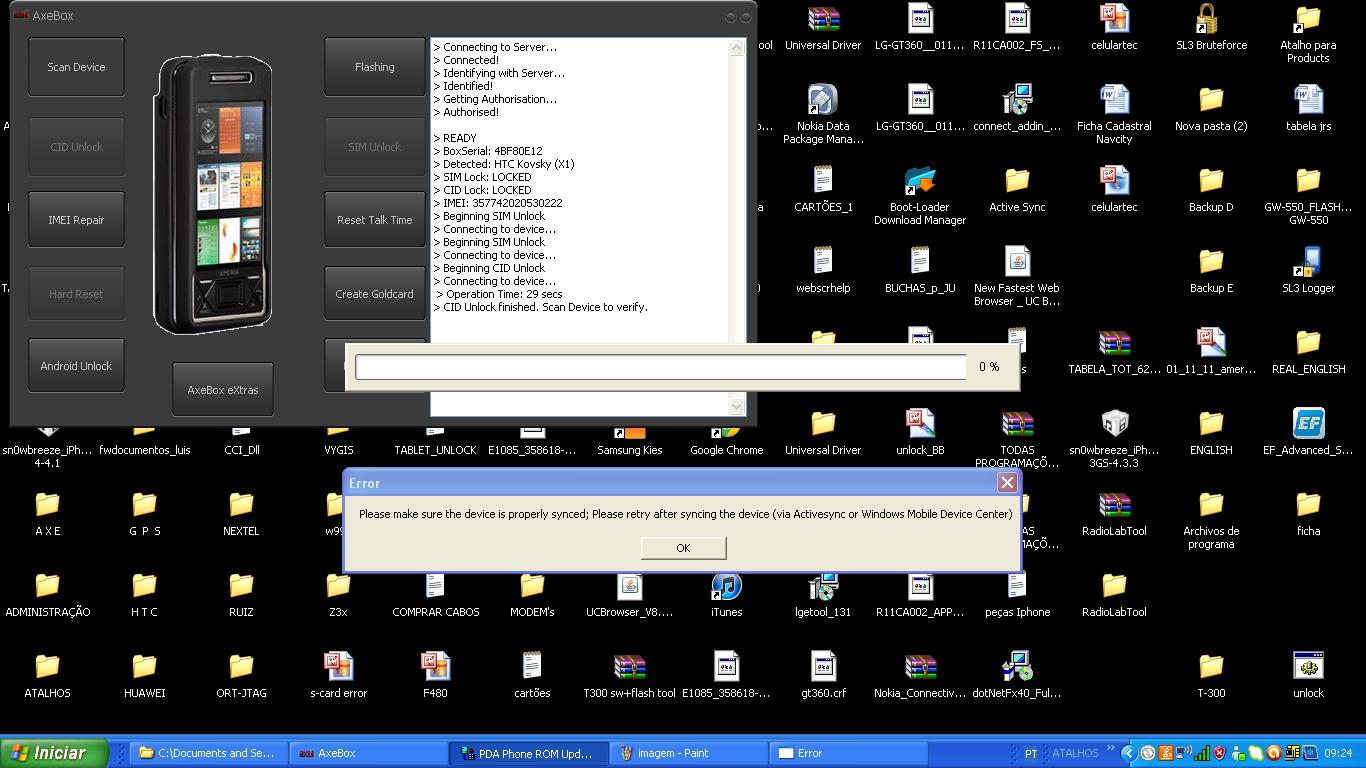Image resolution: width=1366 pixels, height=768 pixels.
Task: Click the Android Unlock button
Action: point(76,366)
